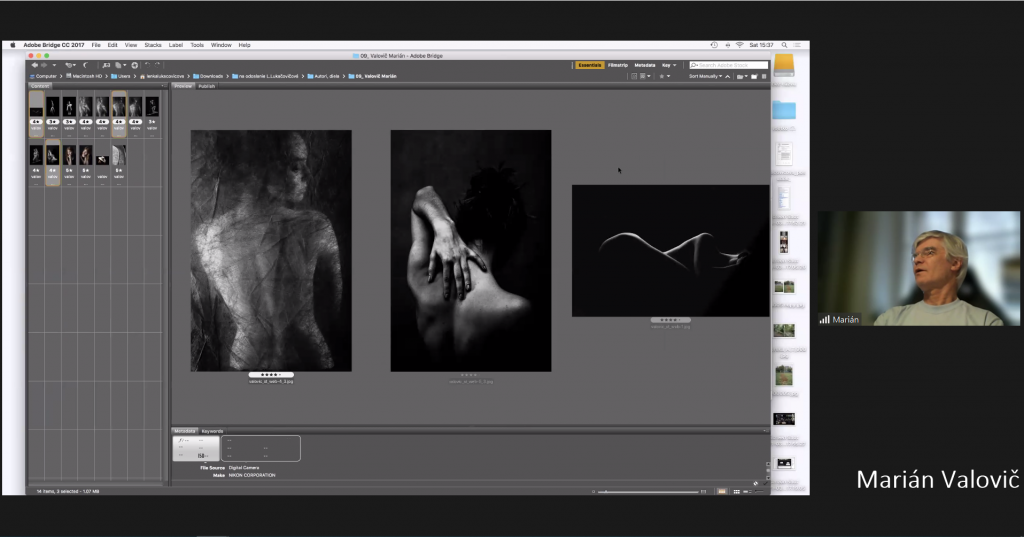Adjust the thumbnail size slider
The image size is (1024, 537).
click(648, 491)
